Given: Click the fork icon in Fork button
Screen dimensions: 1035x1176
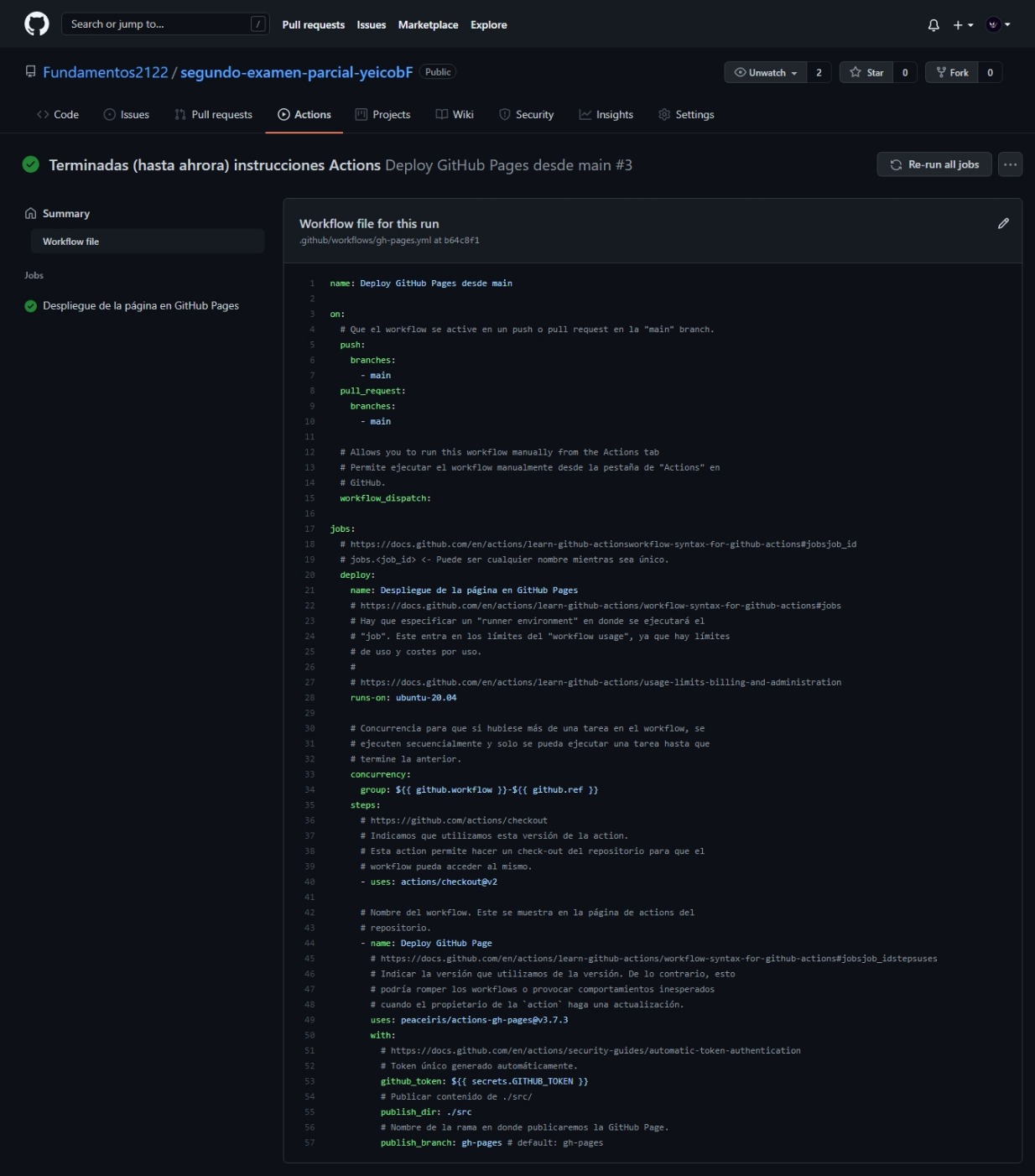Looking at the screenshot, I should [x=941, y=73].
